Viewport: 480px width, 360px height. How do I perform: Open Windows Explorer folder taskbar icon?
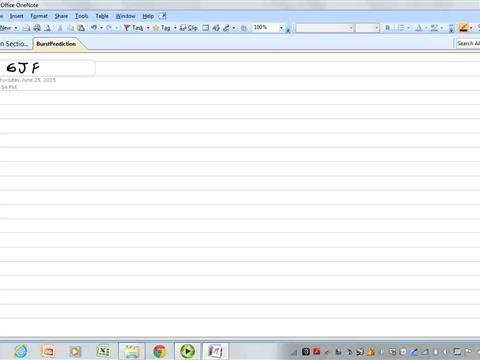click(132, 351)
